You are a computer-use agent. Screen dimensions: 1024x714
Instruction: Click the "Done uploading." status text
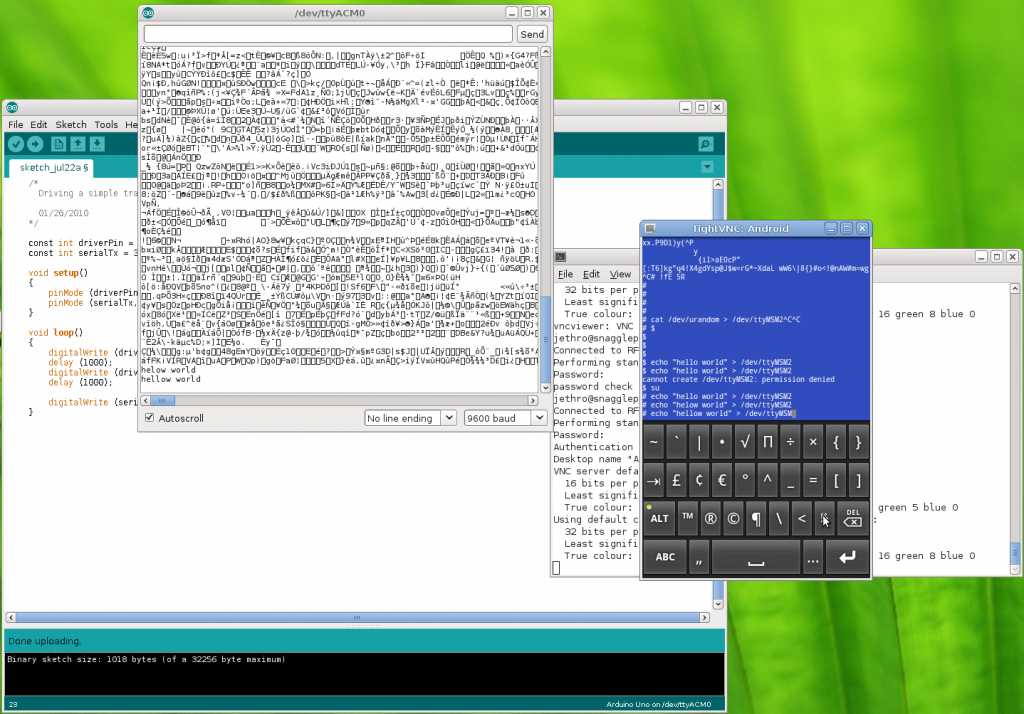45,641
